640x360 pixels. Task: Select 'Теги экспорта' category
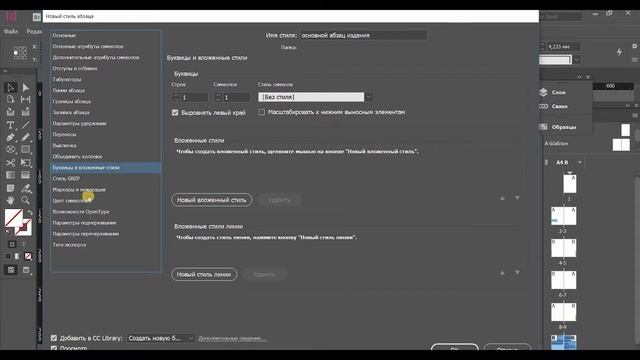click(106, 245)
